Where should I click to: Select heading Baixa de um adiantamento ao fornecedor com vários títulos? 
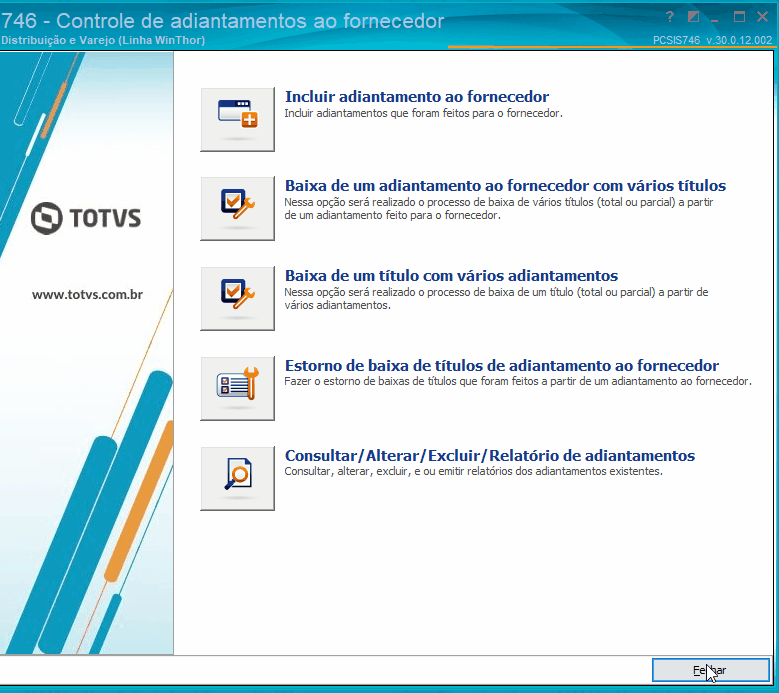coord(505,185)
